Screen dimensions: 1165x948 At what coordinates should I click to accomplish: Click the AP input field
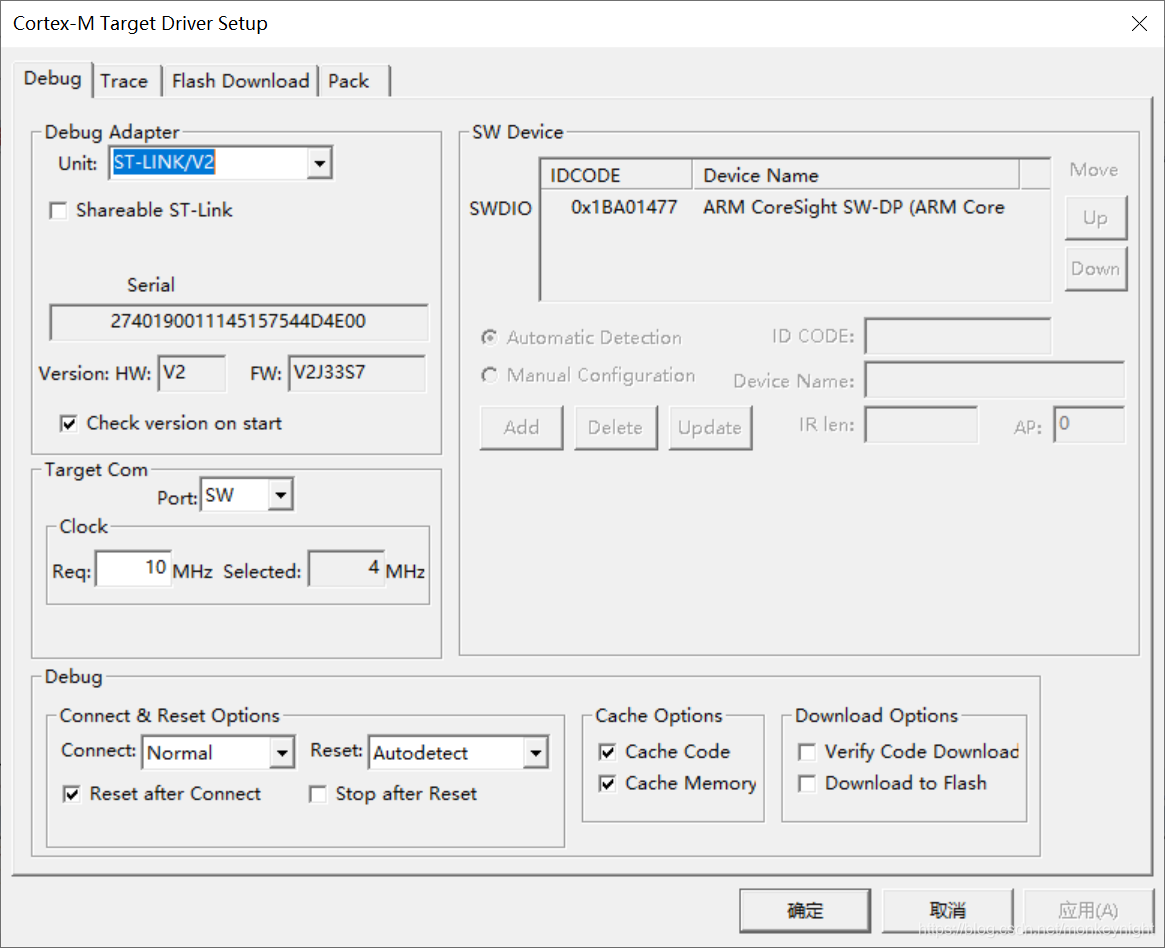[1088, 425]
